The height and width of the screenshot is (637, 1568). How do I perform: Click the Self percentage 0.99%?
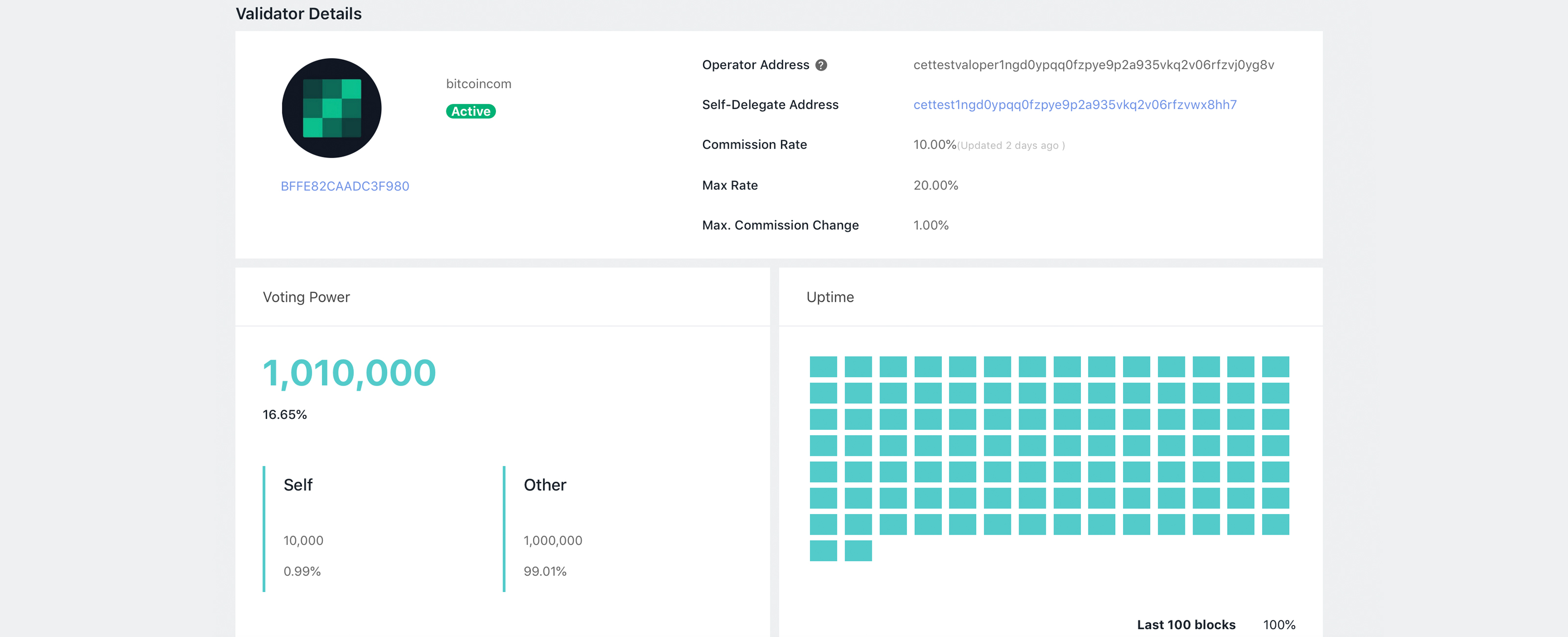click(302, 571)
